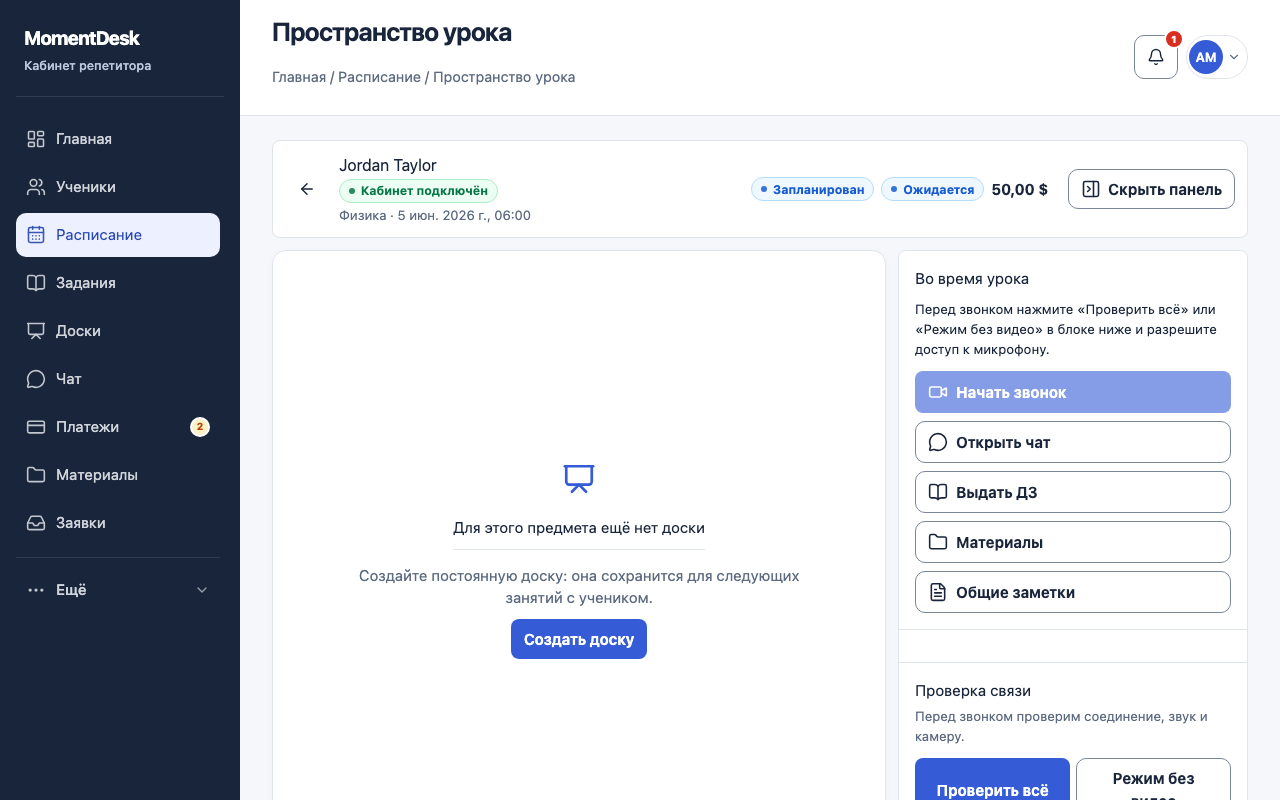Screen dimensions: 1280x800
Task: Click the speech bubble icon on Открыть чат
Action: (938, 442)
